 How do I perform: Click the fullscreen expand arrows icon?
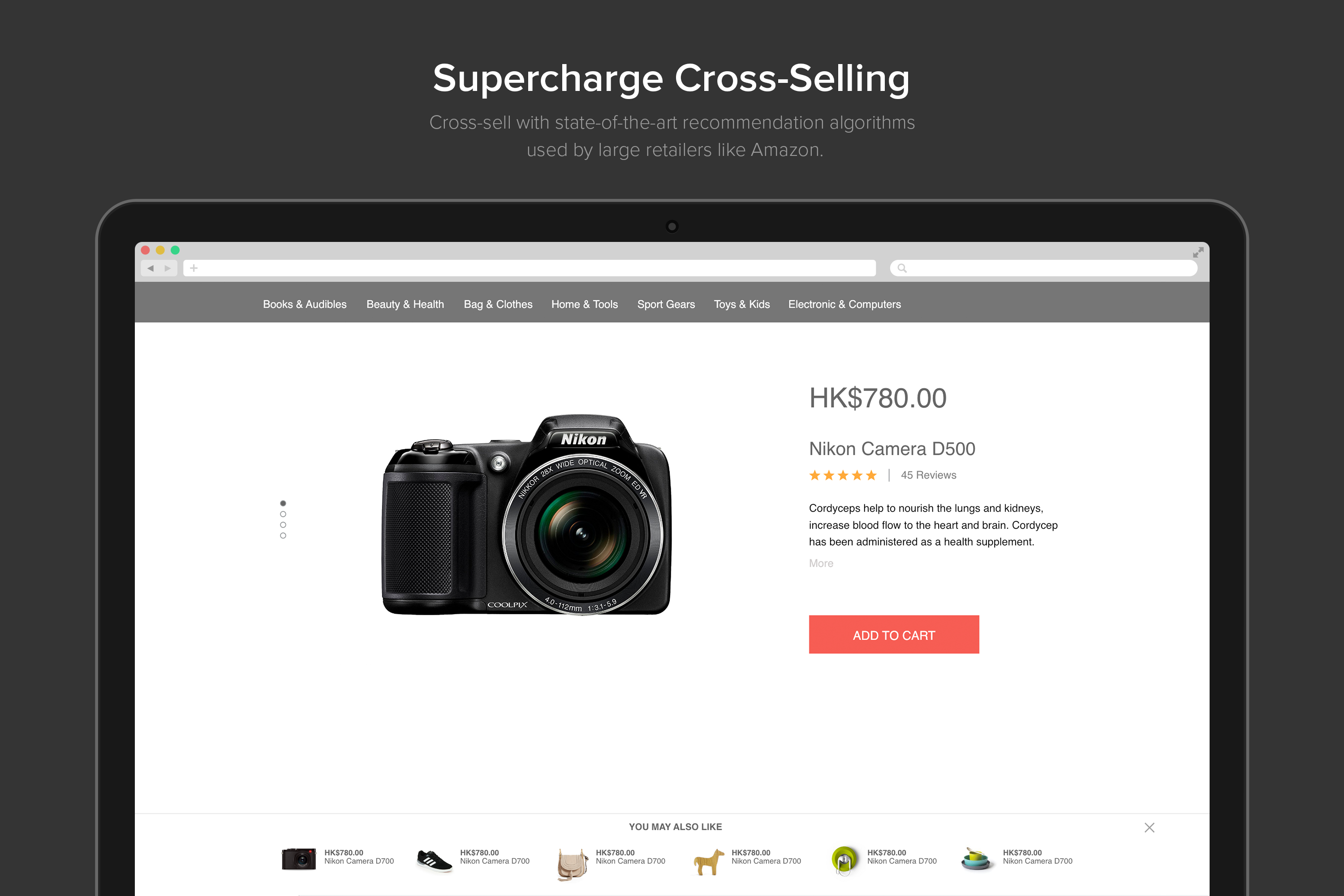click(1198, 252)
